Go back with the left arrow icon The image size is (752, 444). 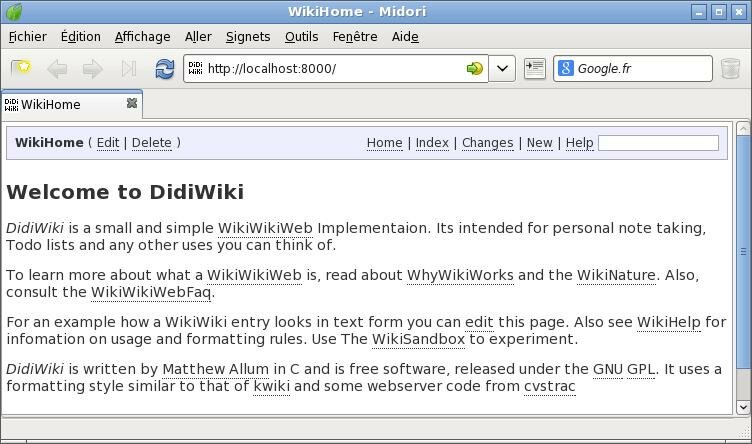click(57, 69)
